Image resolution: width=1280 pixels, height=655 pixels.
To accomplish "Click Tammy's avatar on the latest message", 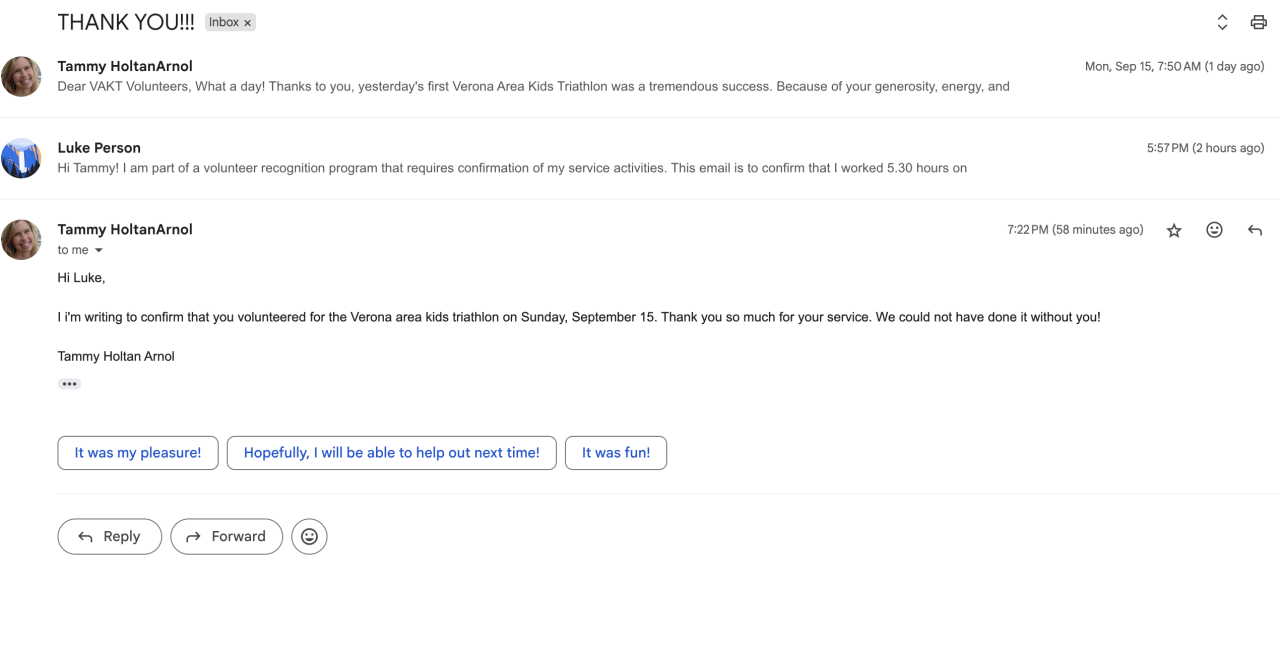I will [21, 240].
